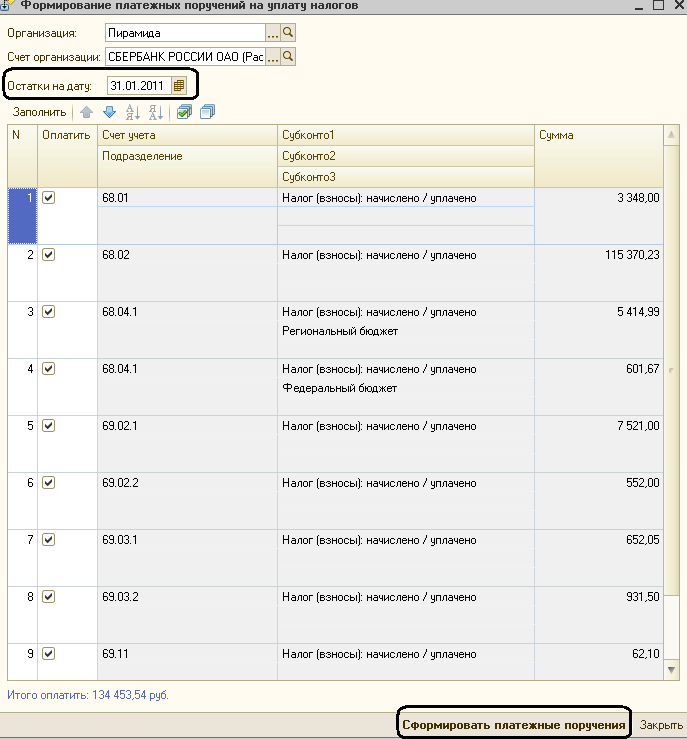The image size is (687, 739).
Task: Toggle the Оплатить checkbox for account 68.01
Action: pyautogui.click(x=49, y=198)
